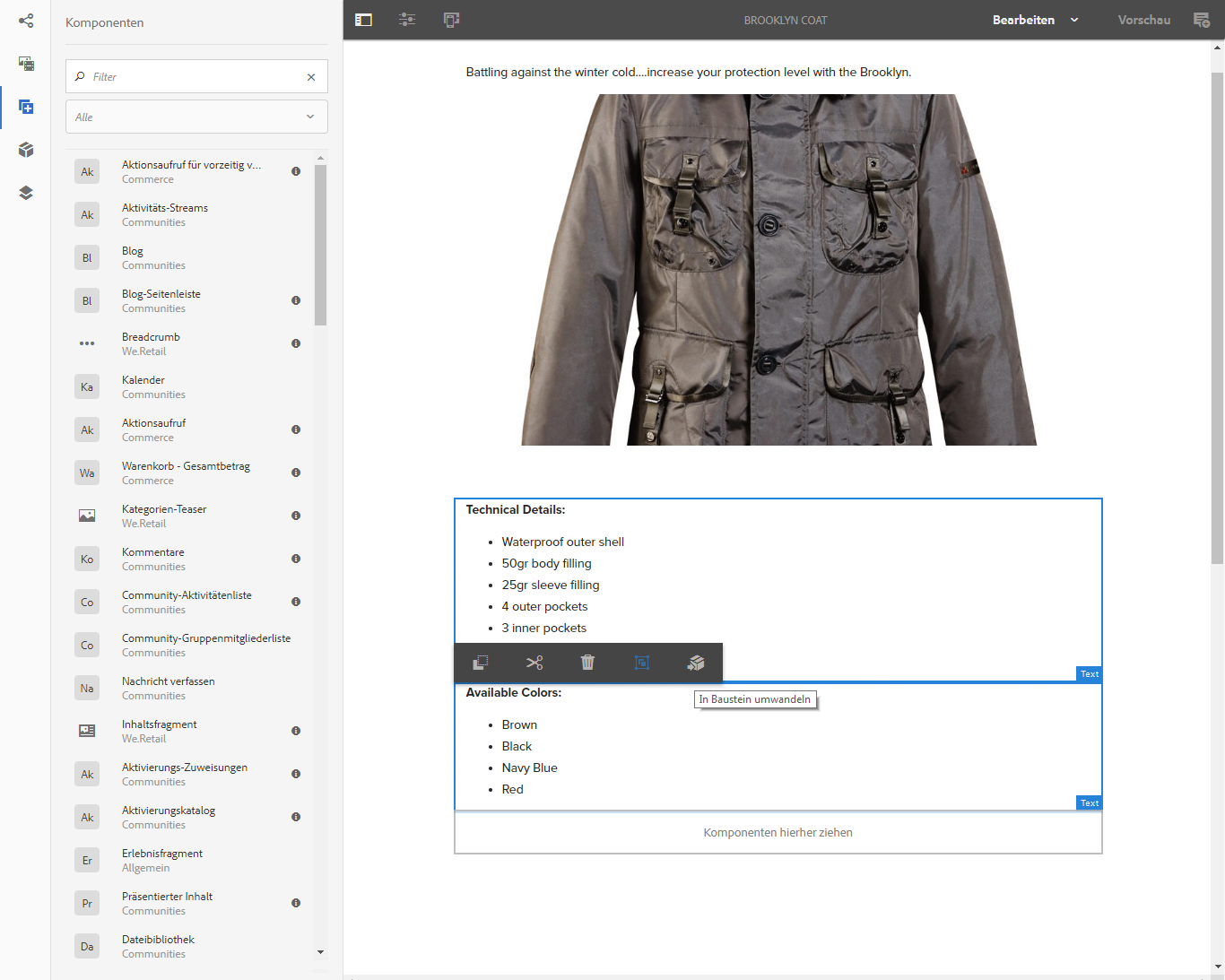Image resolution: width=1225 pixels, height=980 pixels.
Task: Show info for Warenkorb - Gesamtbetrag component
Action: 296,473
